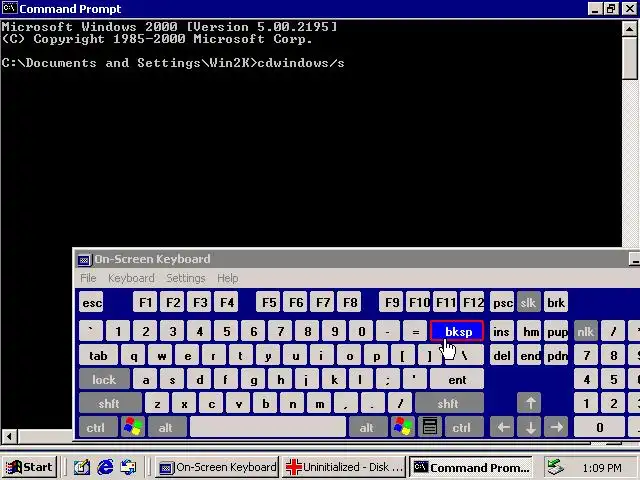
Task: Click the end key
Action: (x=529, y=355)
